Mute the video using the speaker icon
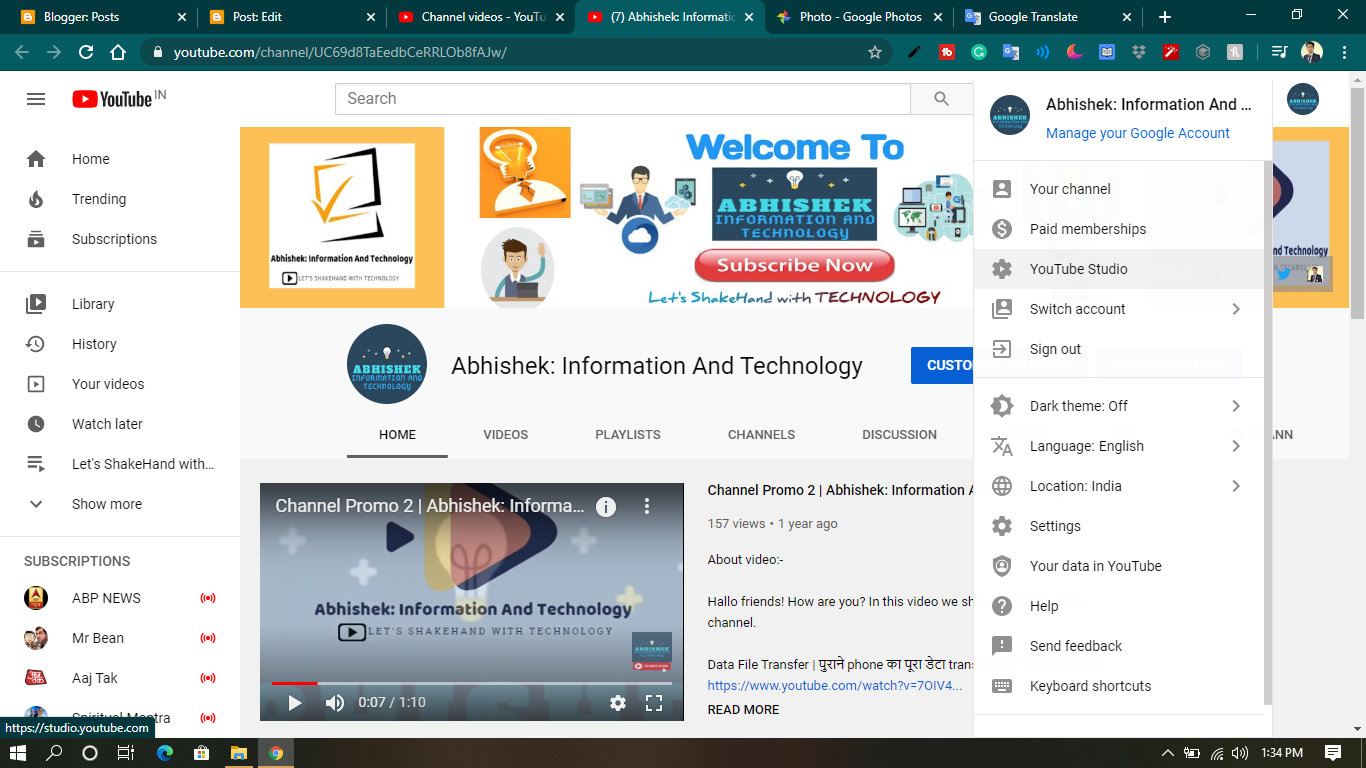The height and width of the screenshot is (768, 1366). (335, 703)
